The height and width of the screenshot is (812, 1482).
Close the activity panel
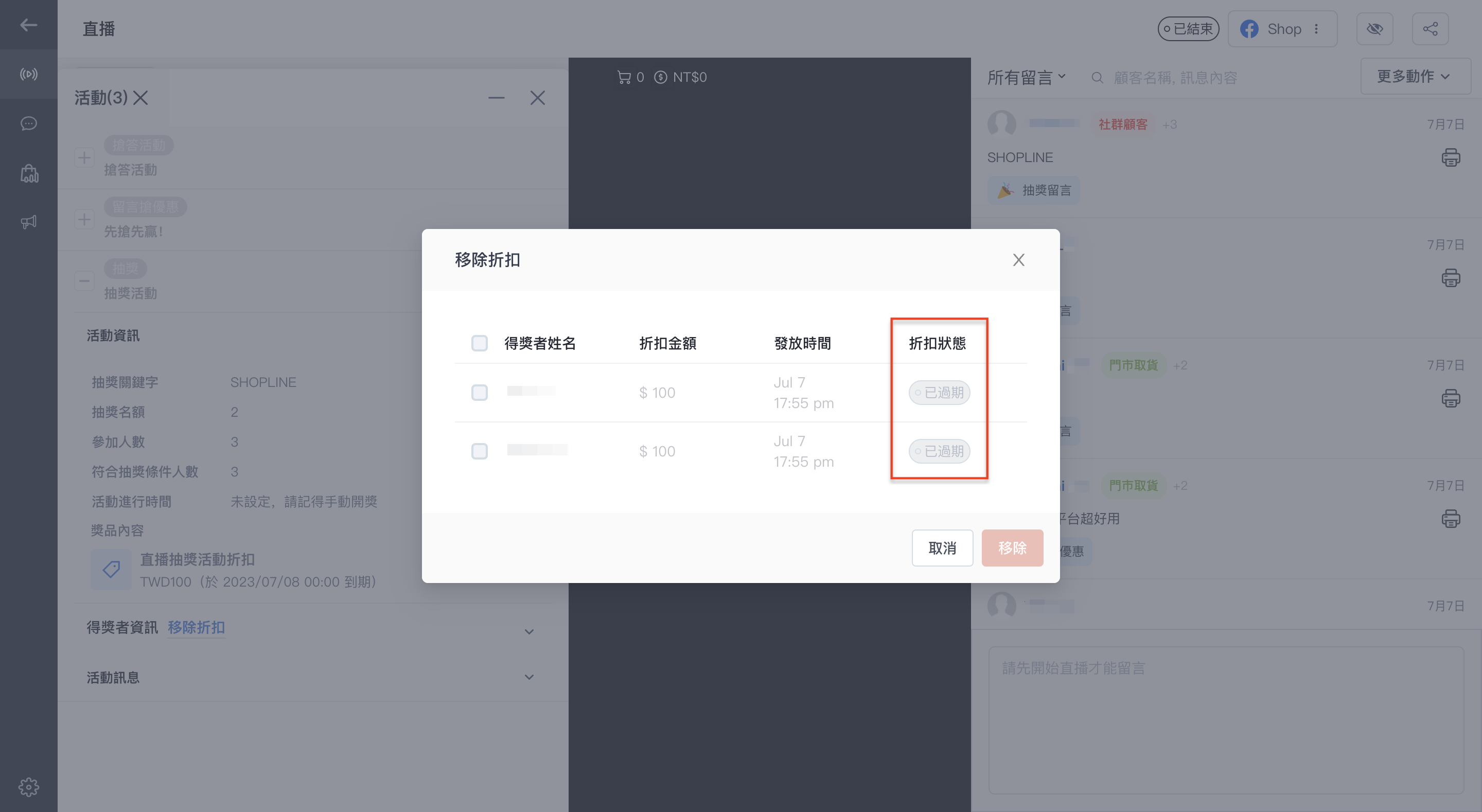[x=537, y=98]
